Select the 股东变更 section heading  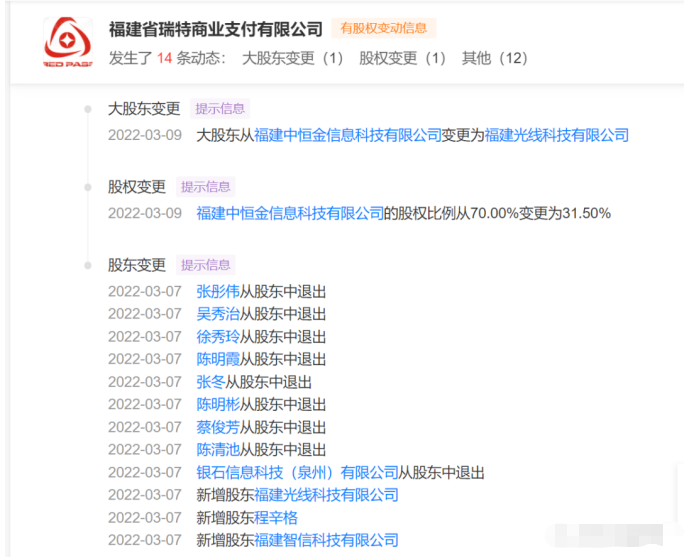tap(137, 265)
